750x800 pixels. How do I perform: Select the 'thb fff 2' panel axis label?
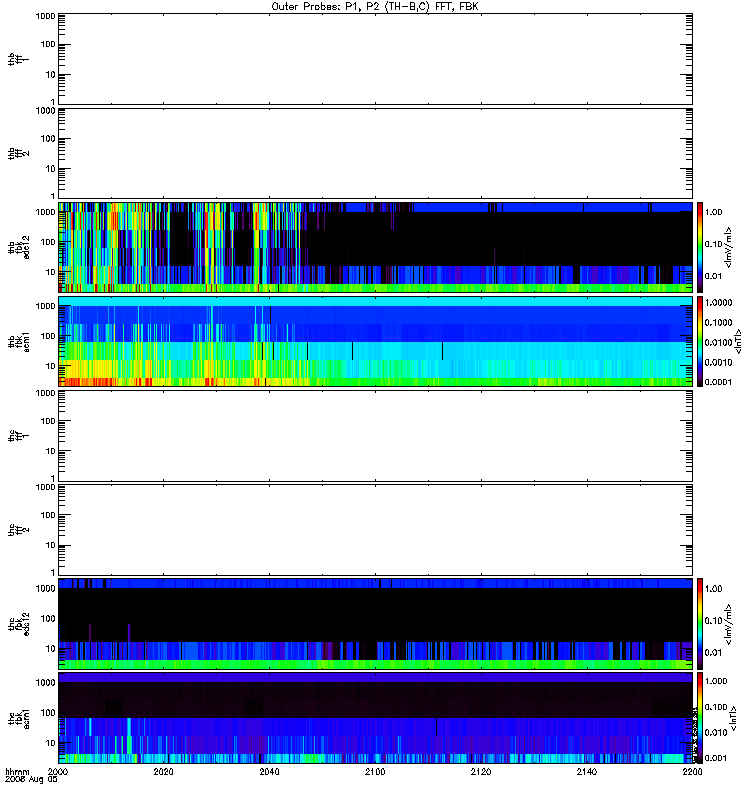(x=18, y=154)
